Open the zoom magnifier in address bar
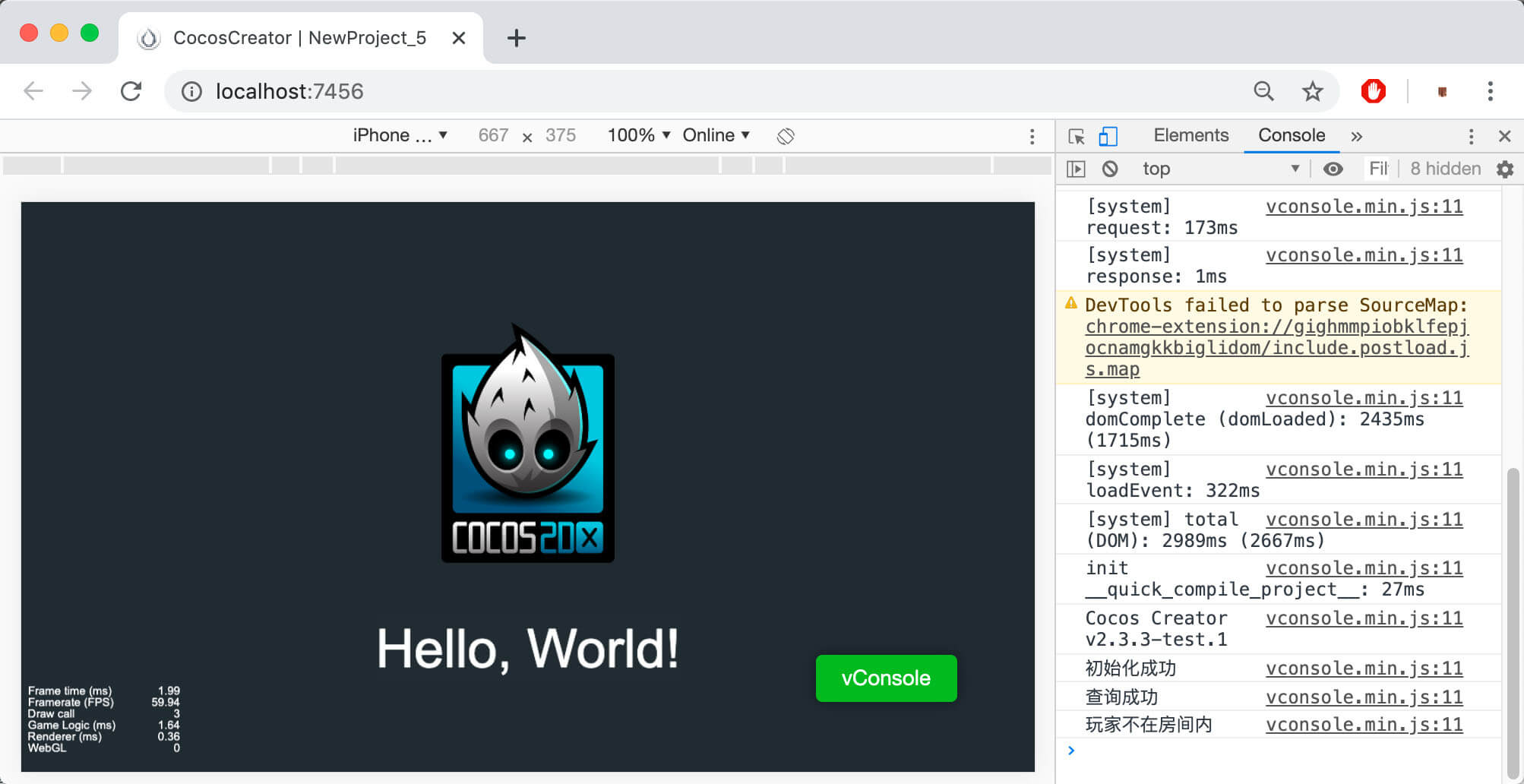The width and height of the screenshot is (1524, 784). (x=1263, y=91)
